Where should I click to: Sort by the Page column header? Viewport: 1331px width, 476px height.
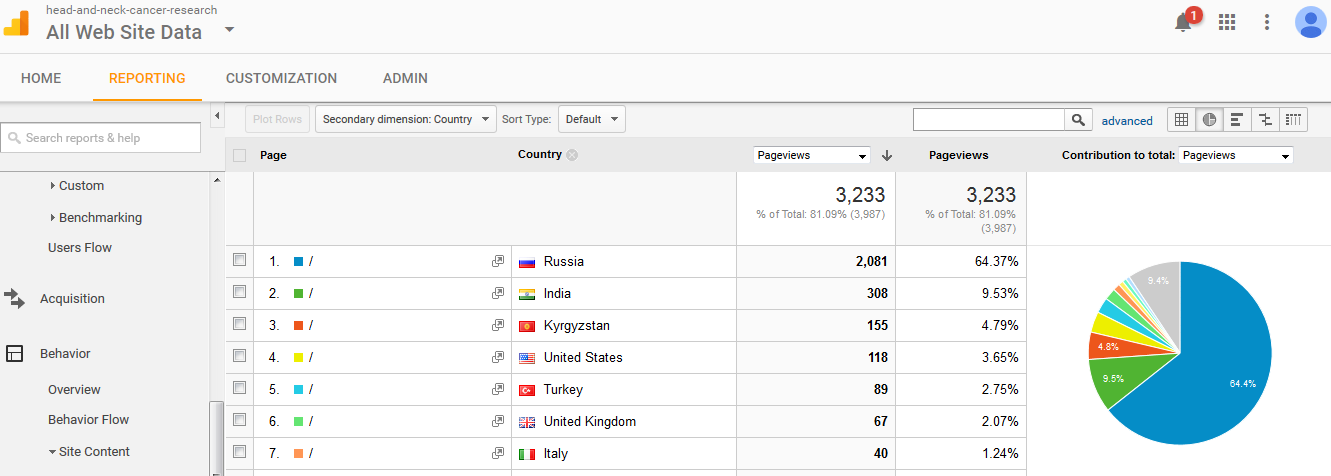(273, 155)
